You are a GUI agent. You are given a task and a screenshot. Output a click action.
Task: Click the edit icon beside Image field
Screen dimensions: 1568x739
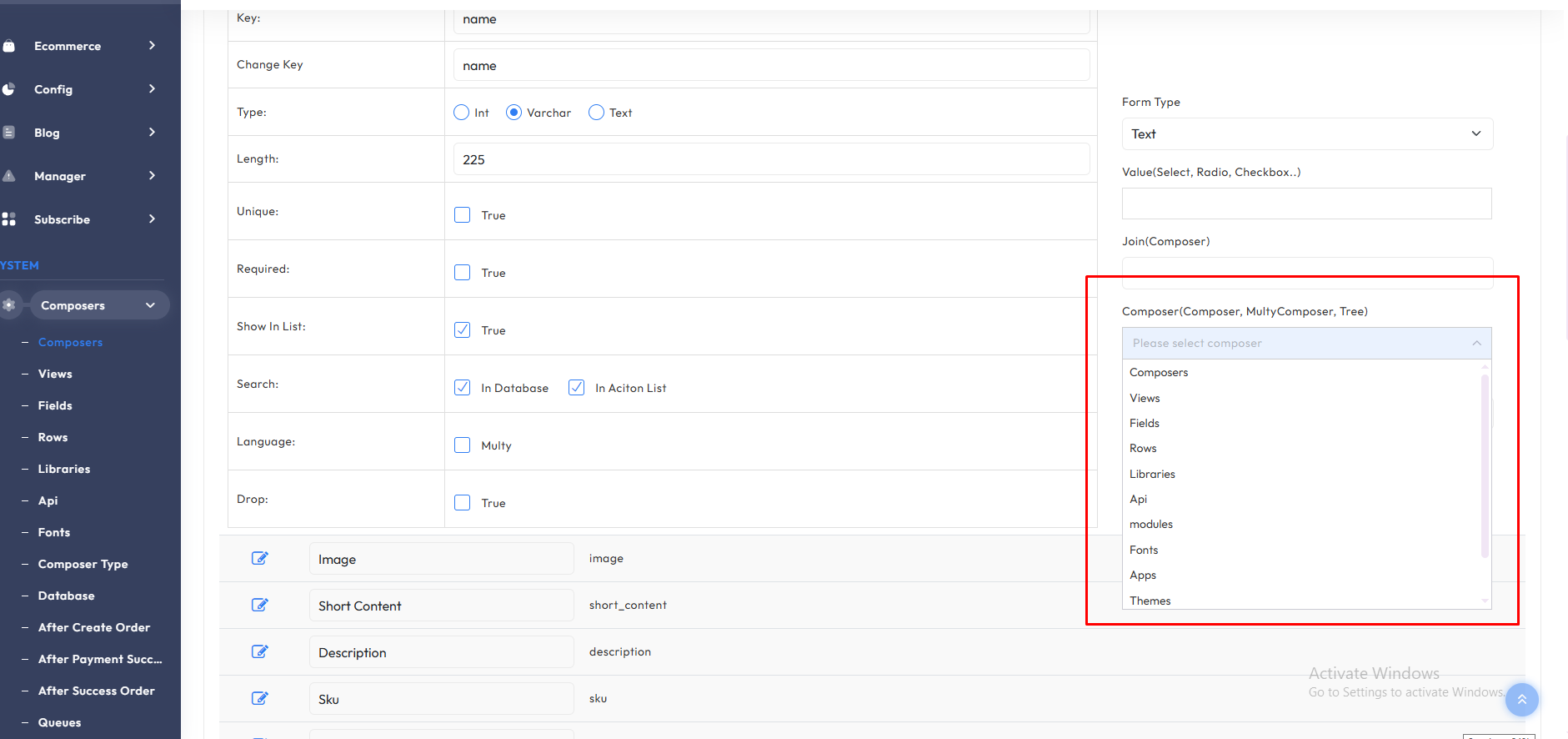click(259, 558)
